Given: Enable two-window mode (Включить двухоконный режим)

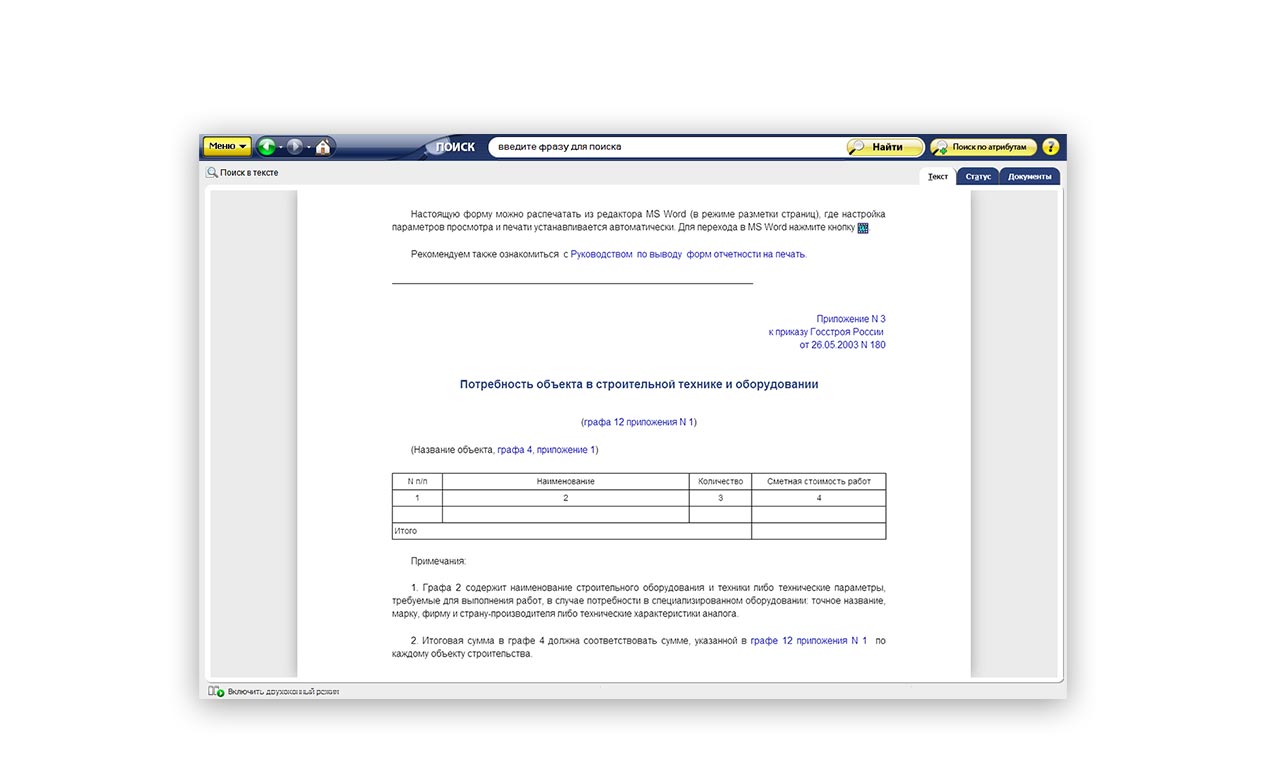Looking at the screenshot, I should 273,691.
